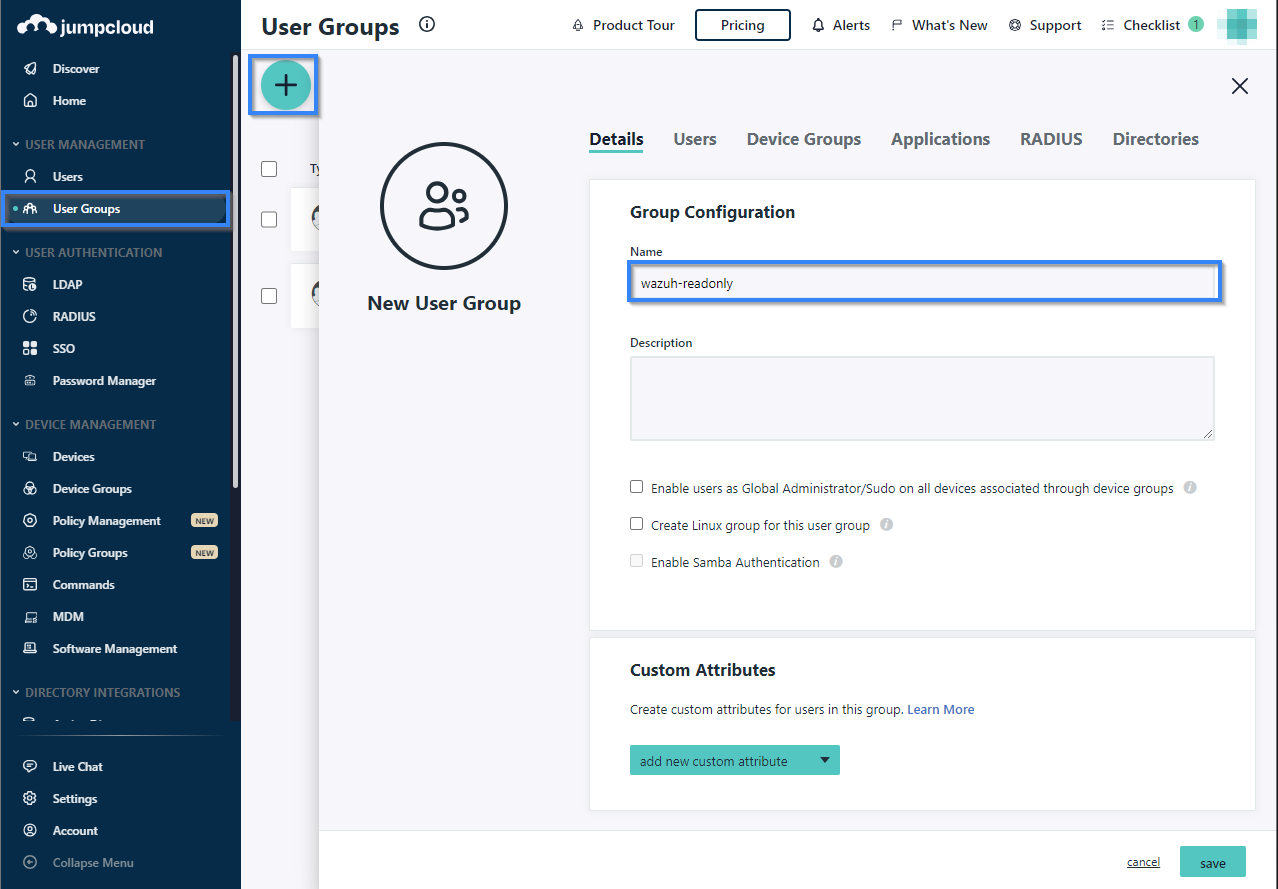Collapse the USER AUTHENTICATION section
1278x889 pixels.
pyautogui.click(x=87, y=253)
